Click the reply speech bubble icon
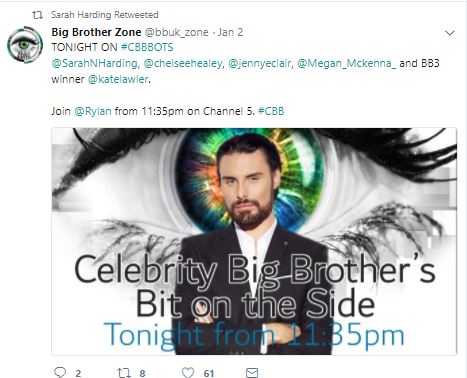 click(x=60, y=372)
